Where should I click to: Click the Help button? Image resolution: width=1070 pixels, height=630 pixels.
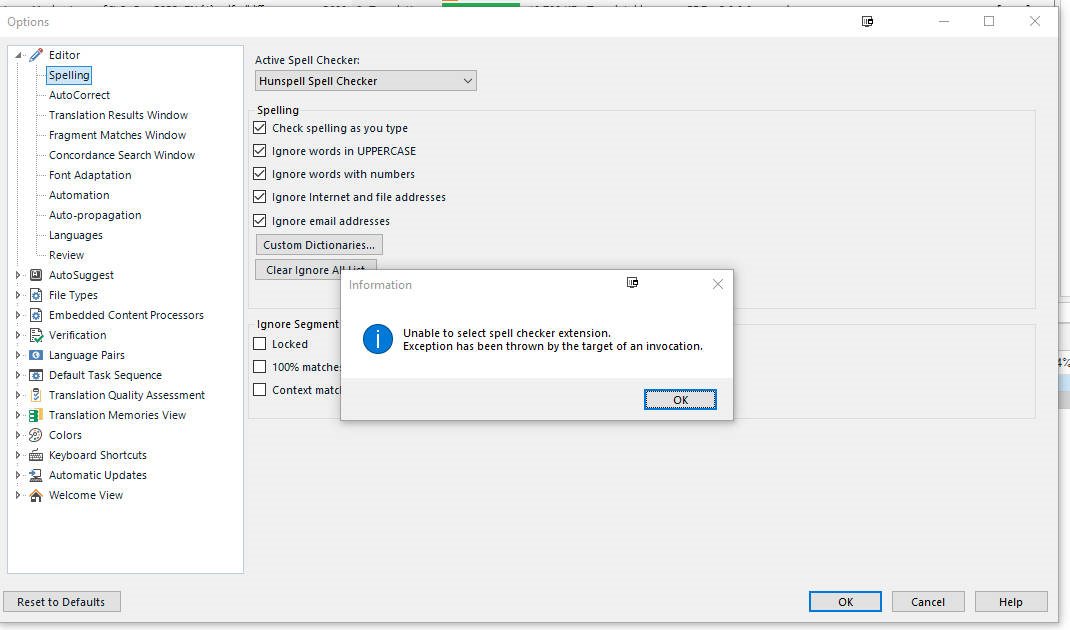tap(1011, 602)
